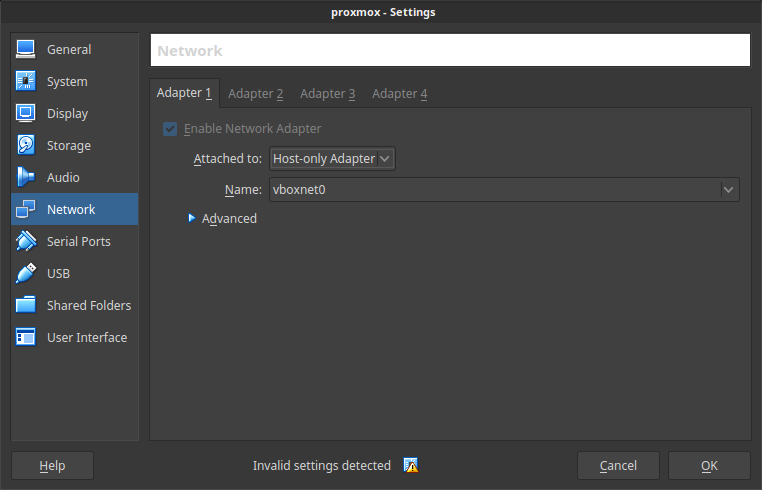
Task: Click the Advanced label text
Action: click(229, 218)
